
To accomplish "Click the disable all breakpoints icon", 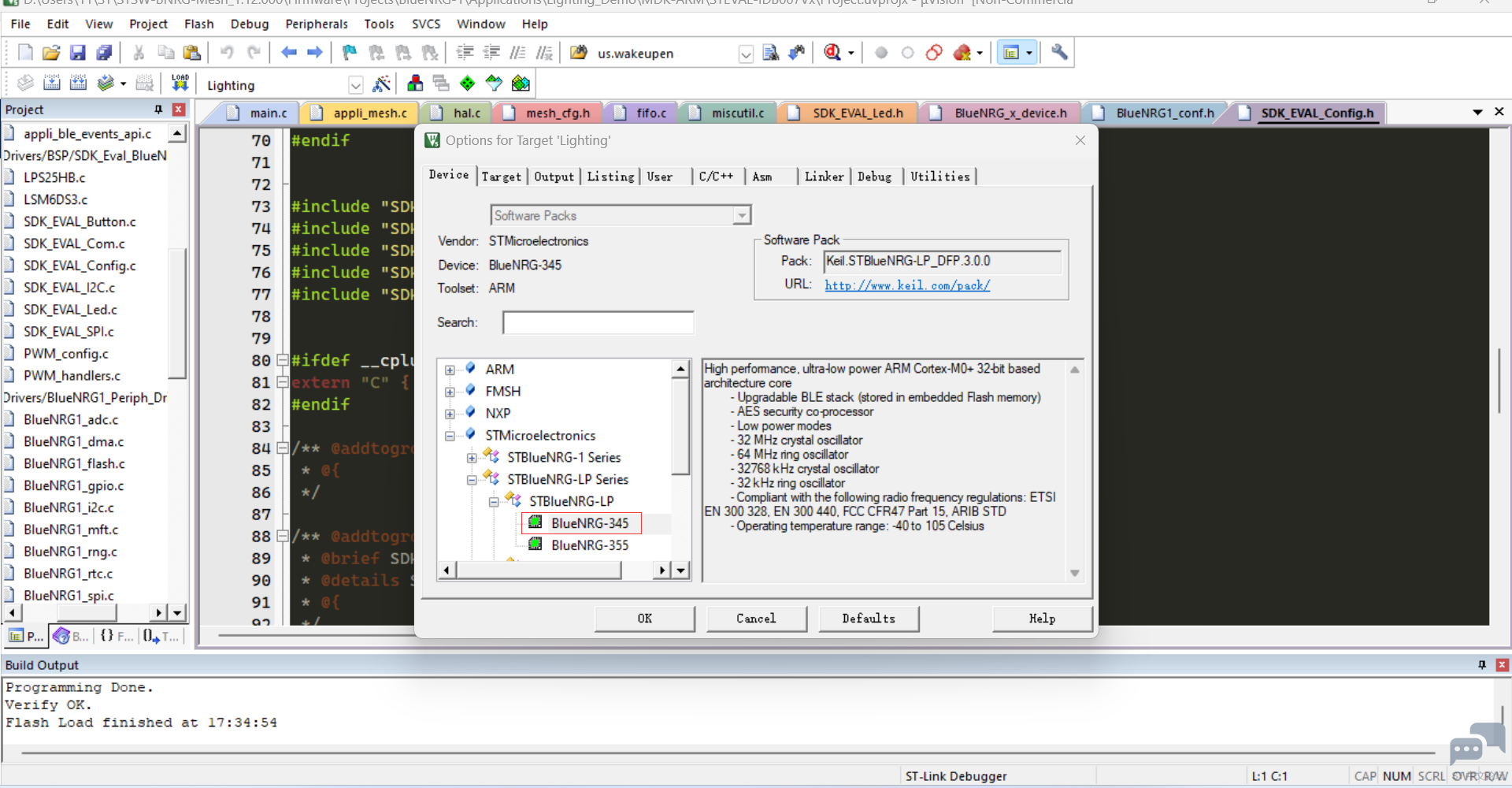I will [934, 53].
